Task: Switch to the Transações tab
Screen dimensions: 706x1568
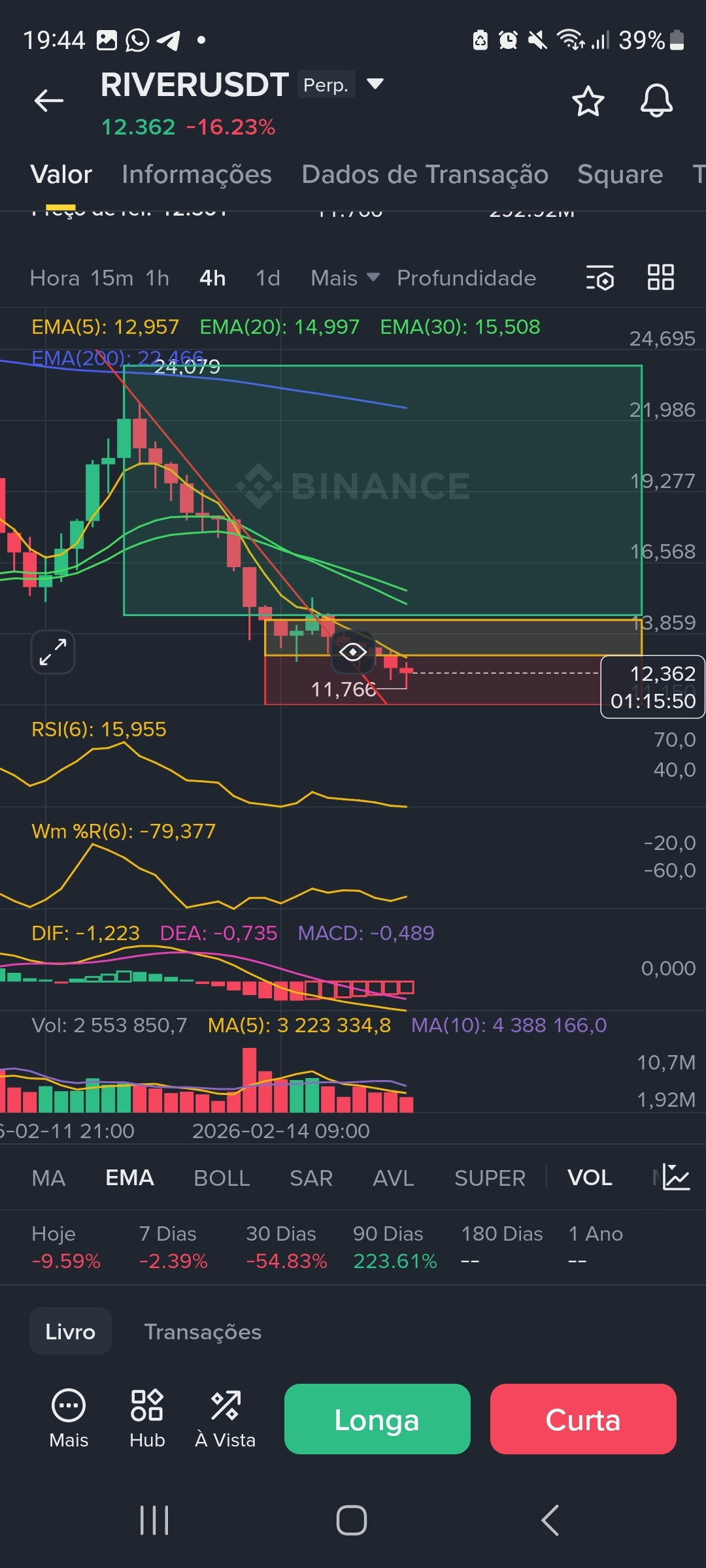Action: point(203,1331)
